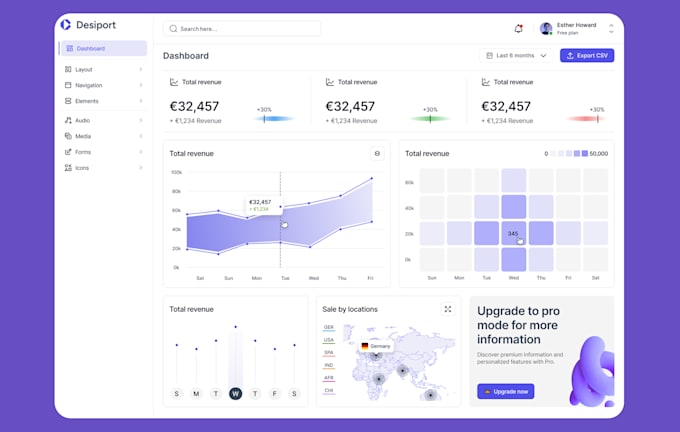Viewport: 680px width, 432px height.
Task: Expand the Icons submenu chevron
Action: tap(141, 167)
